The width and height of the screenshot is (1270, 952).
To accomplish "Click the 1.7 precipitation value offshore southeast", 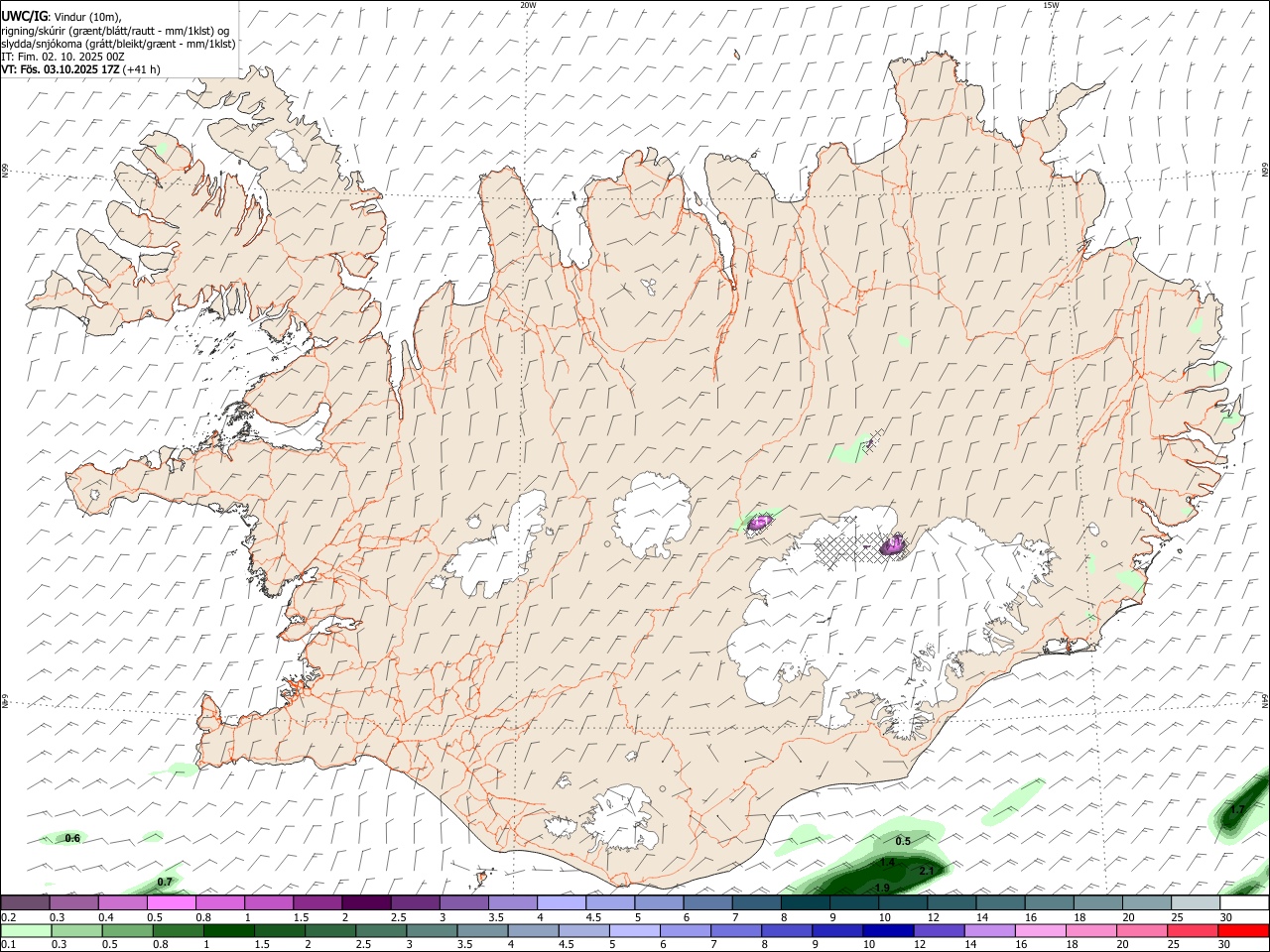I will click(1237, 810).
